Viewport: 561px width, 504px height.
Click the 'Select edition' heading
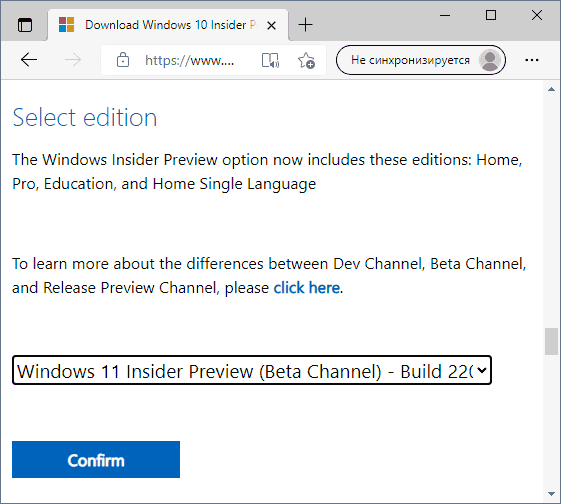85,117
